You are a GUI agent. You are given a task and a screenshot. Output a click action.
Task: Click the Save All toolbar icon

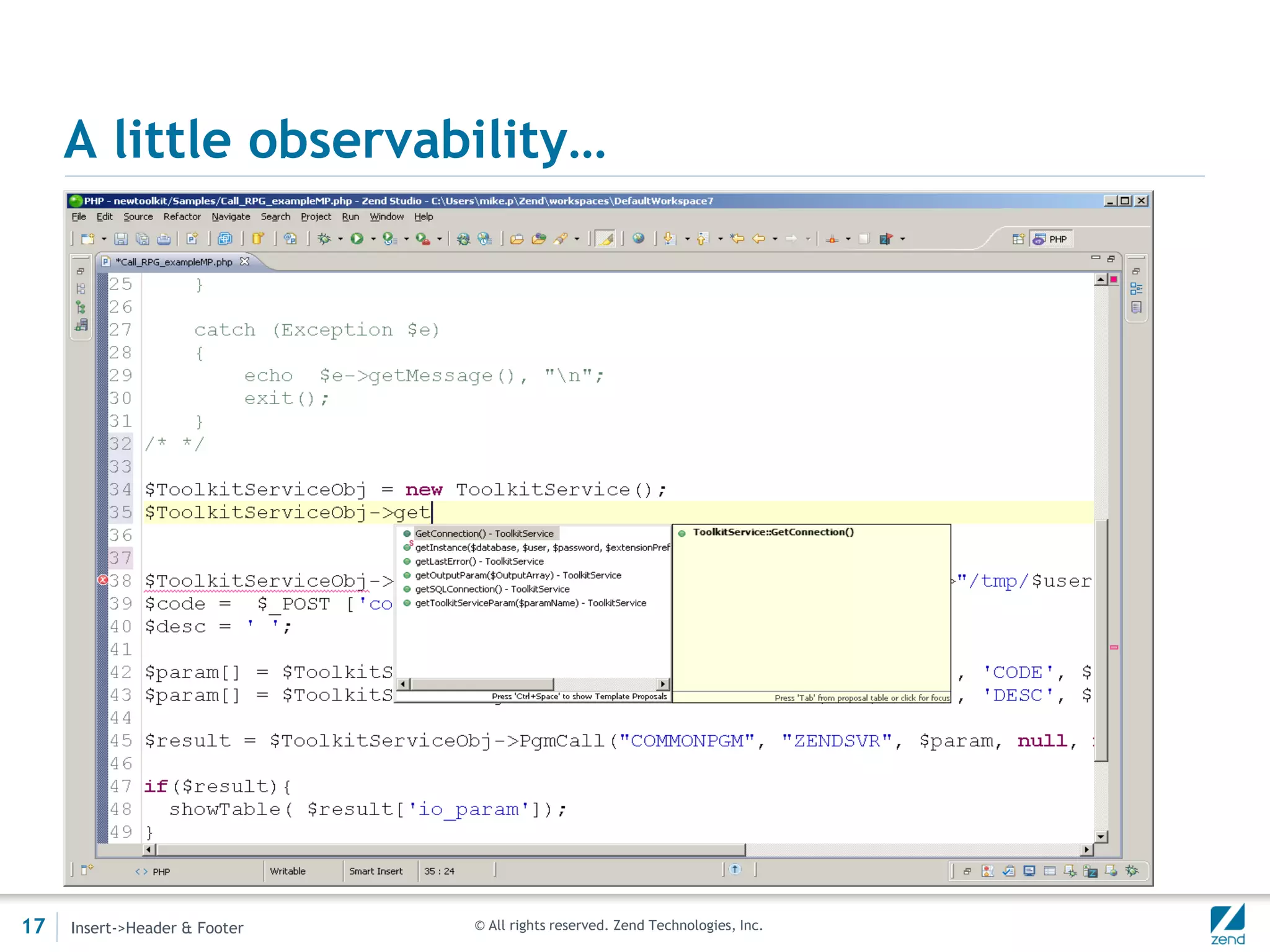point(142,239)
